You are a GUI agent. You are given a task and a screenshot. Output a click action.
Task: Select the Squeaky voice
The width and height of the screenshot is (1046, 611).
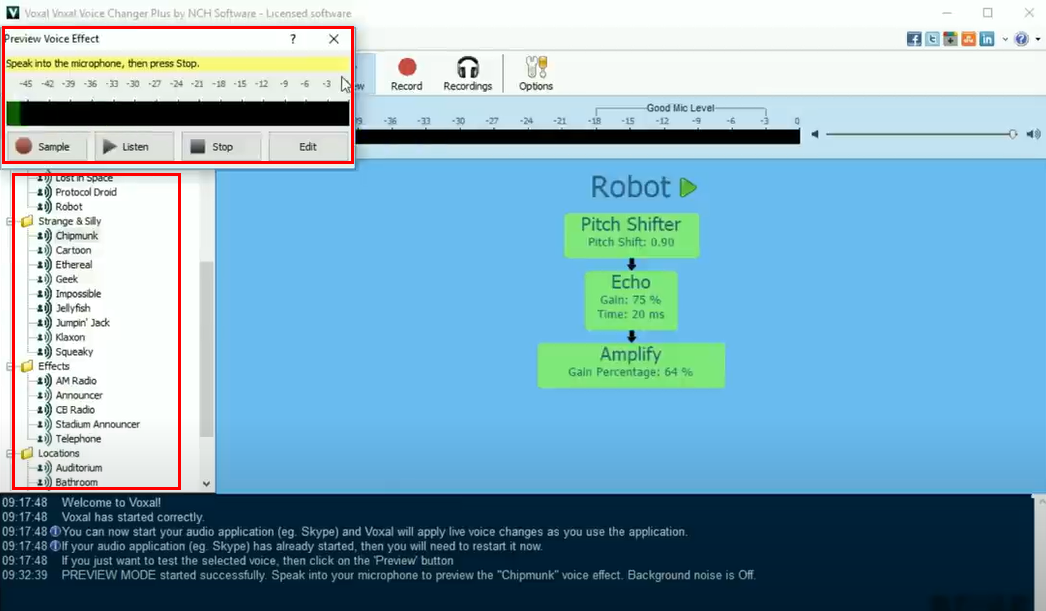tap(74, 352)
